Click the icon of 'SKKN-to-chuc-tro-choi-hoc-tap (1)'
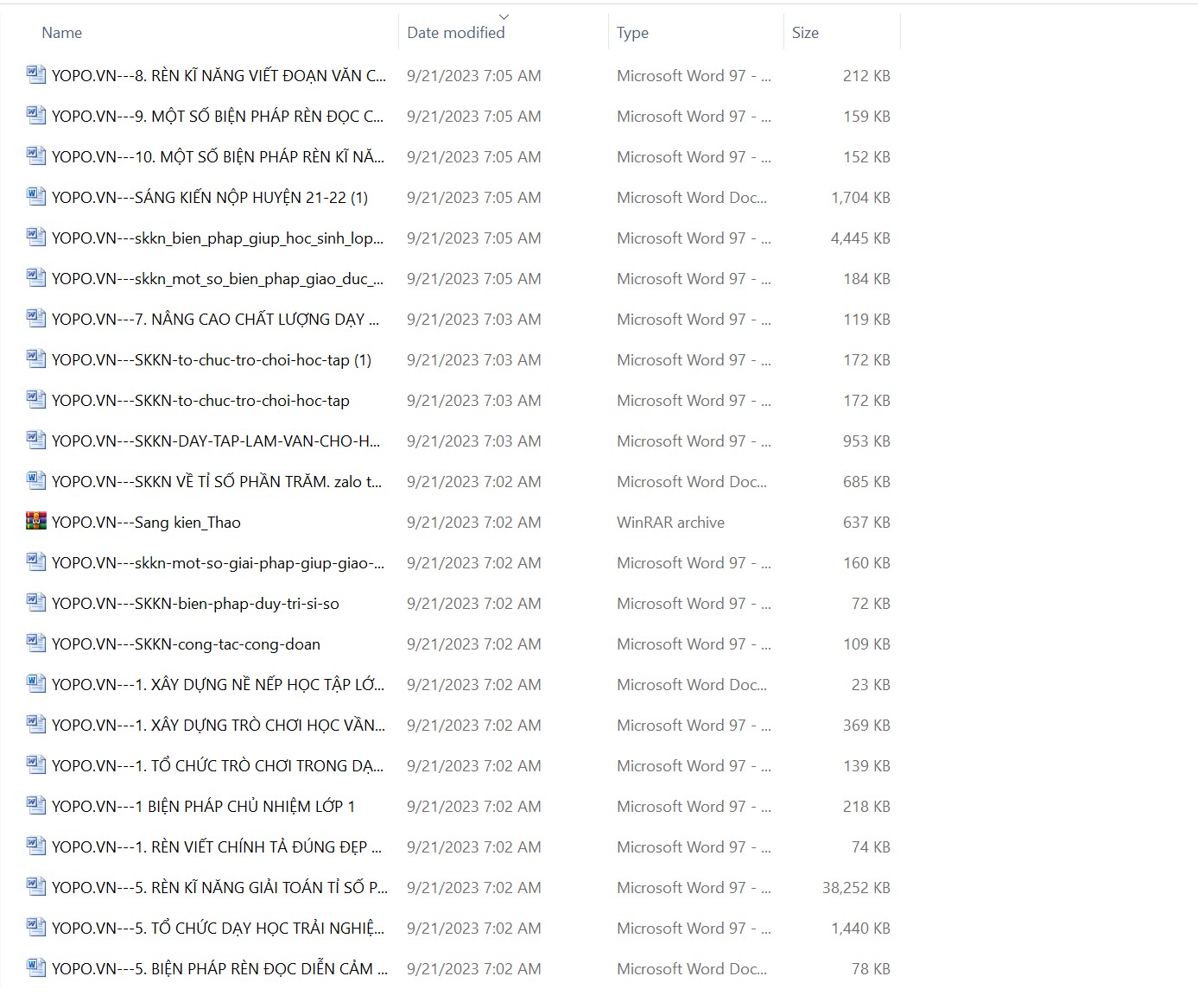 36,359
